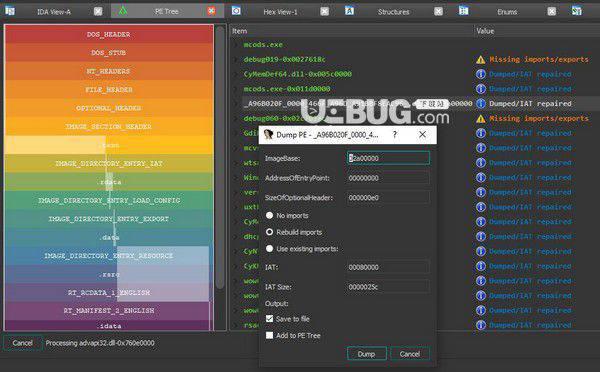Click the purple RT_MANIFEST_2_ENGLISH region

[x=109, y=311]
